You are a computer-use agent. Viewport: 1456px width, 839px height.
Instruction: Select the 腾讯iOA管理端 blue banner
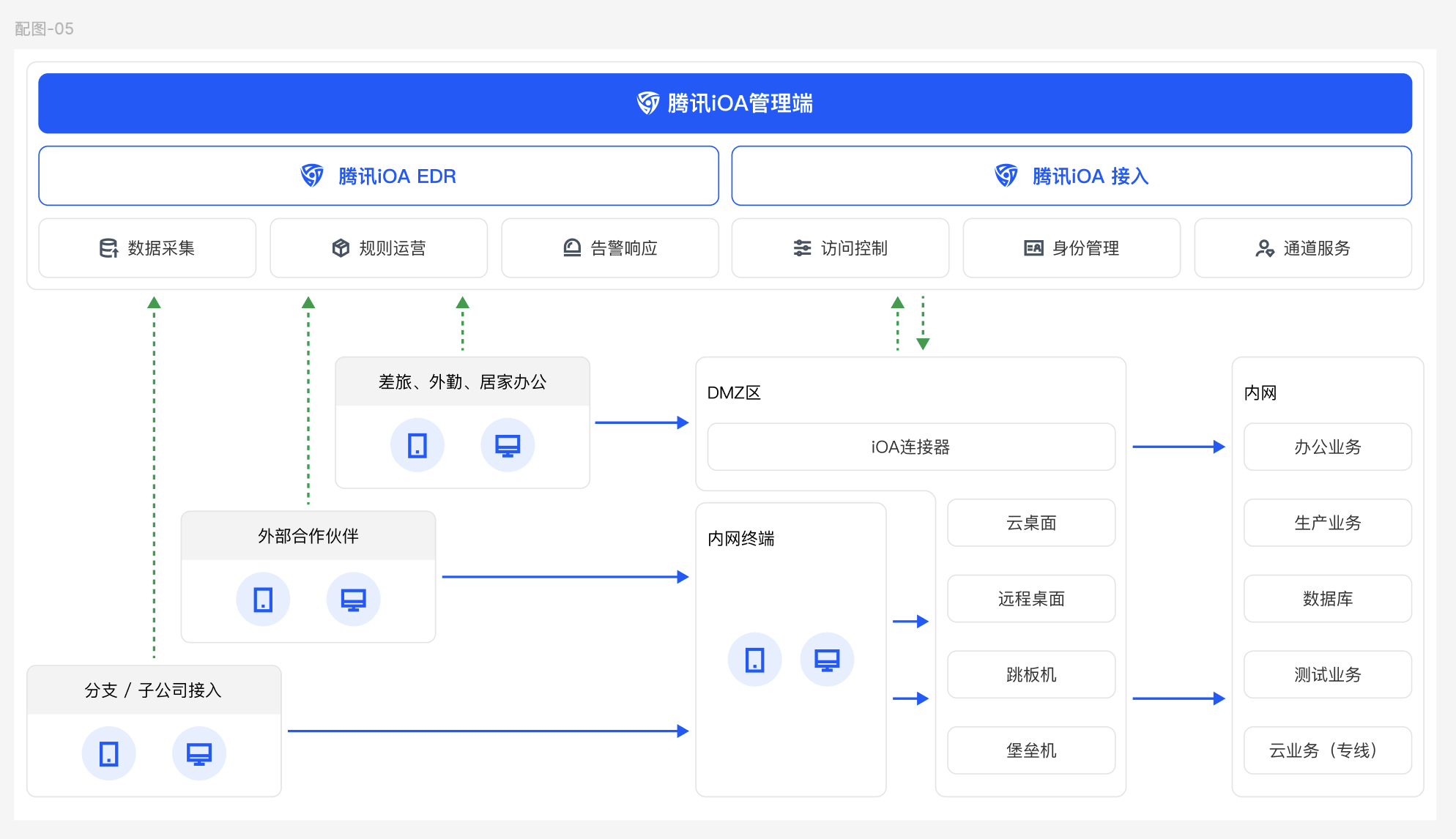pyautogui.click(x=725, y=103)
